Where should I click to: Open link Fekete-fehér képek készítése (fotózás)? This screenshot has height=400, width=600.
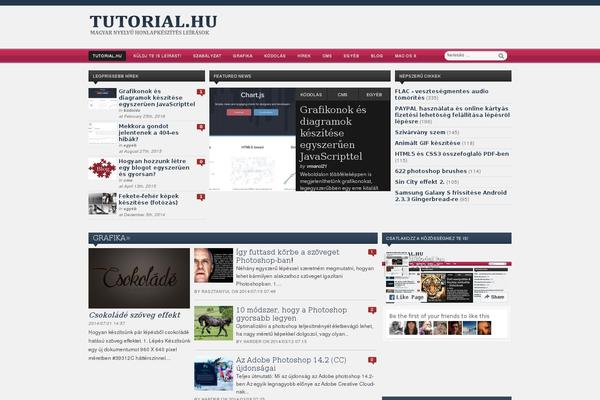(x=148, y=199)
